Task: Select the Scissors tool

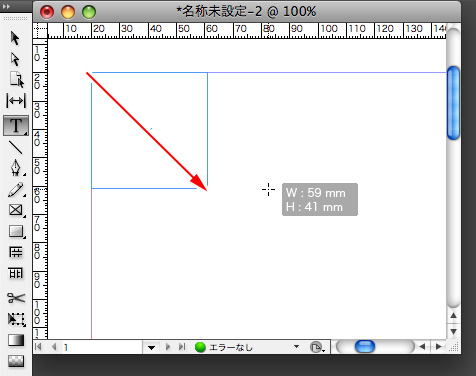Action: coord(16,298)
